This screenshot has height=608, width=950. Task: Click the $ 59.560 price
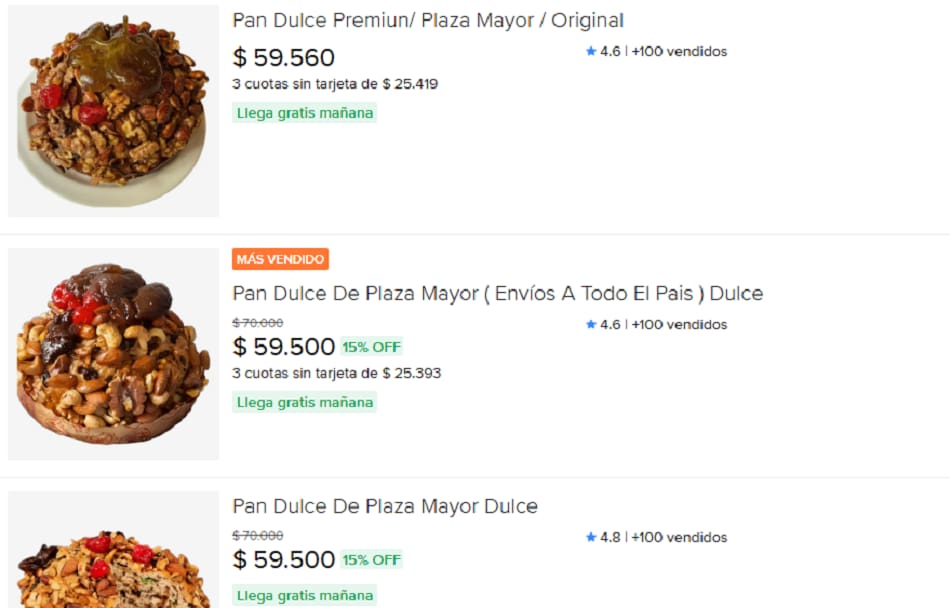(284, 58)
